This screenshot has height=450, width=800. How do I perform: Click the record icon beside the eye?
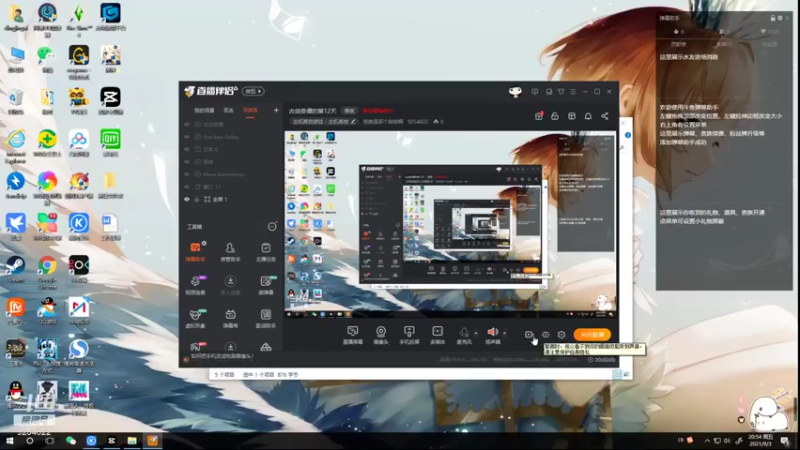pos(529,335)
